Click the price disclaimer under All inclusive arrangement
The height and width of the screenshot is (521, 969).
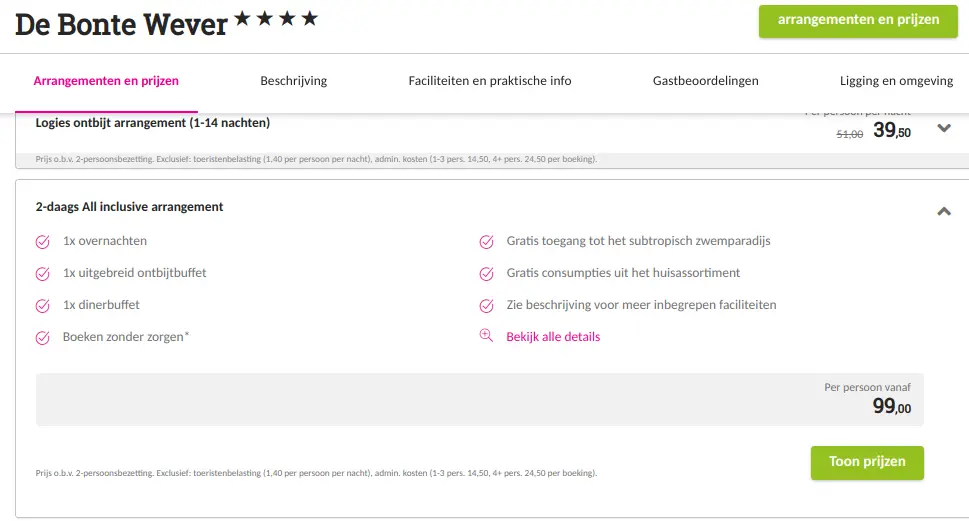(316, 473)
